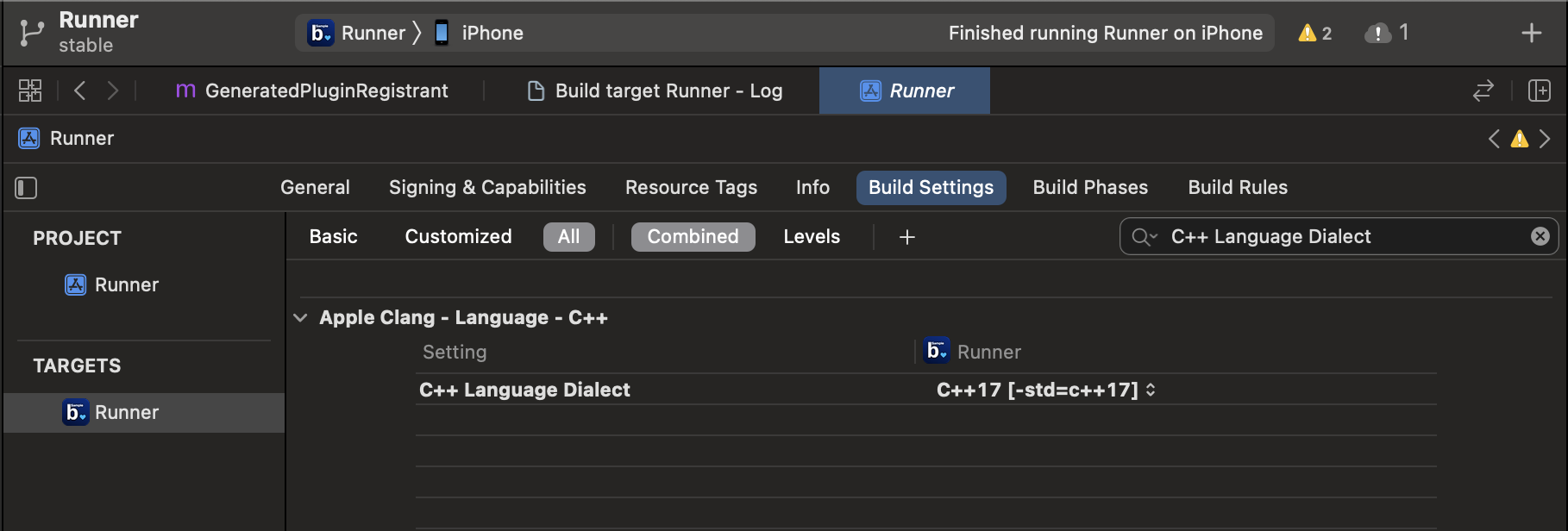Screen dimensions: 1568x531
Task: Click the Runner column header
Action: click(x=973, y=352)
